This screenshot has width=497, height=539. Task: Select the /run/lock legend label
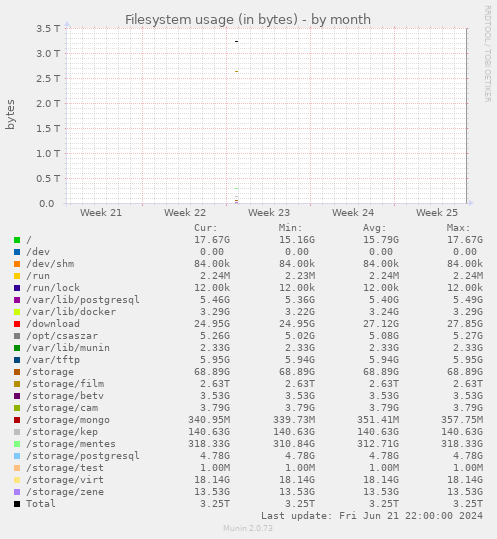point(53,288)
